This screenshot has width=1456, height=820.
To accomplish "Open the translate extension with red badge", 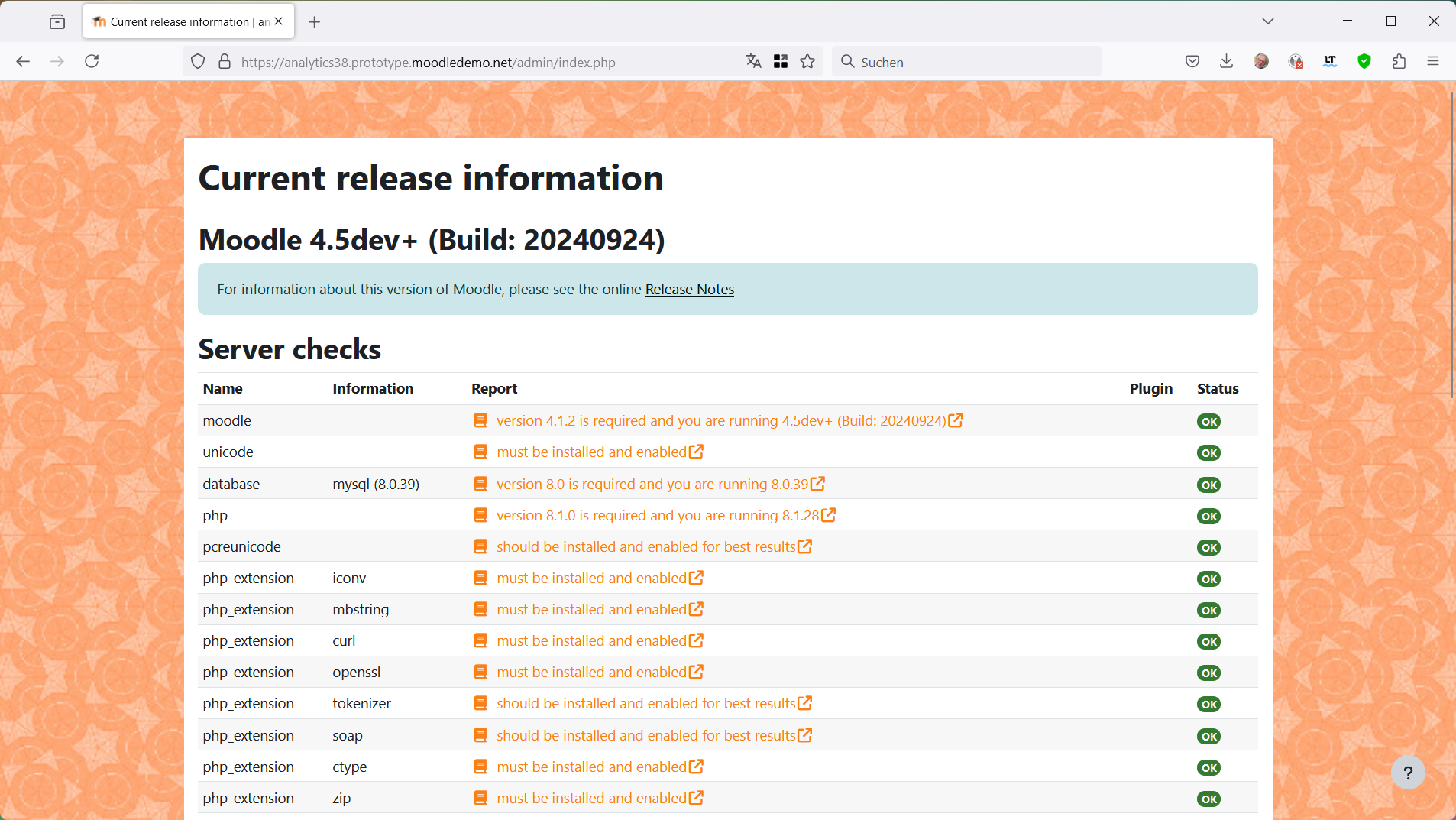I will coord(1296,62).
